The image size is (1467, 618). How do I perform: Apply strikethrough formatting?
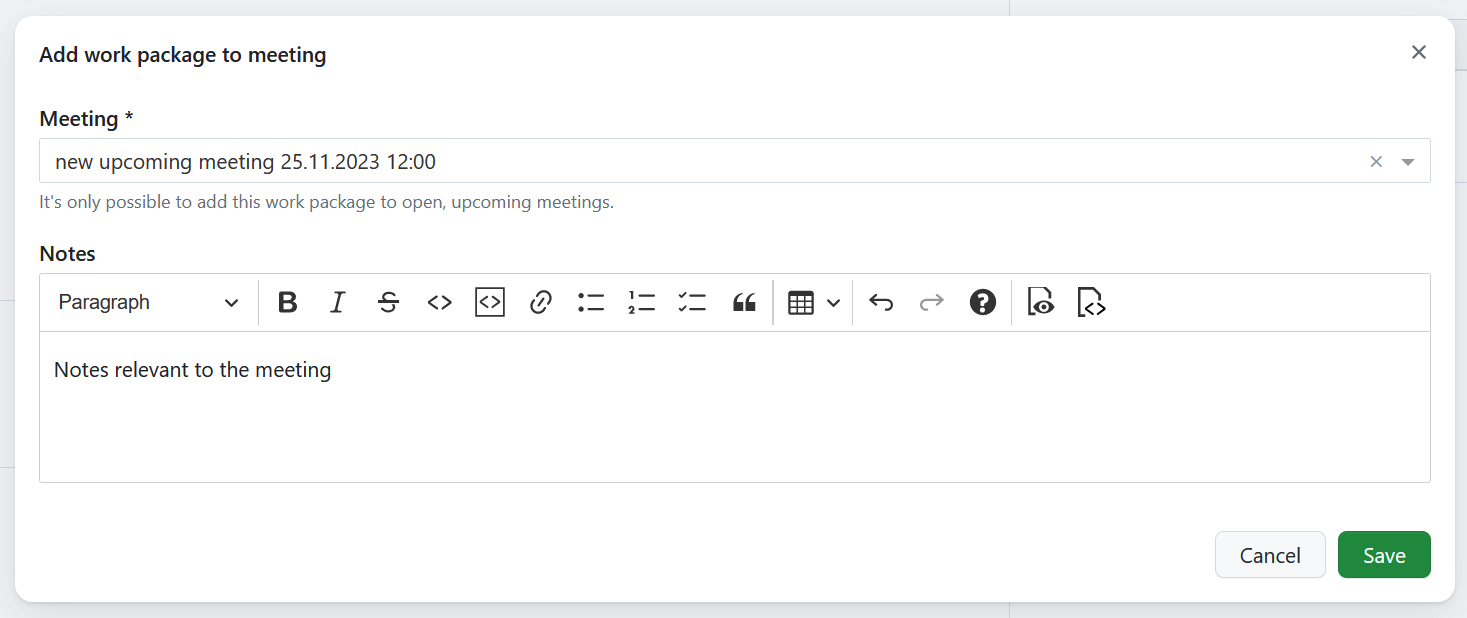tap(389, 303)
